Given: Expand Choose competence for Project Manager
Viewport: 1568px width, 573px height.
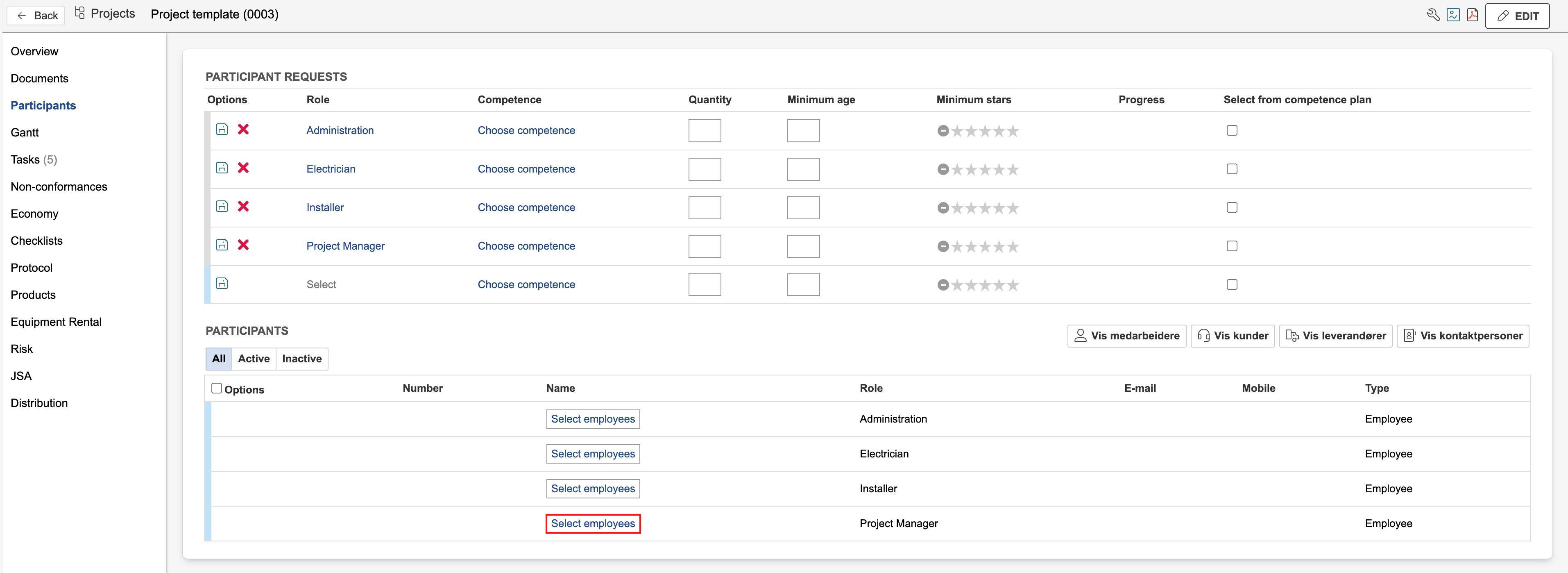Looking at the screenshot, I should click(x=526, y=246).
